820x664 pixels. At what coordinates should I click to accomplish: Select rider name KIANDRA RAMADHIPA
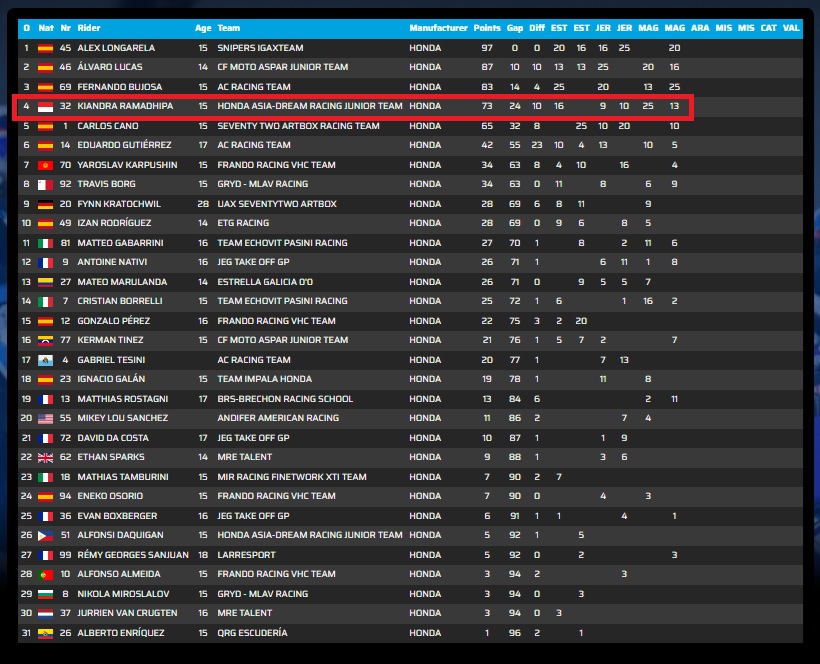pos(125,106)
